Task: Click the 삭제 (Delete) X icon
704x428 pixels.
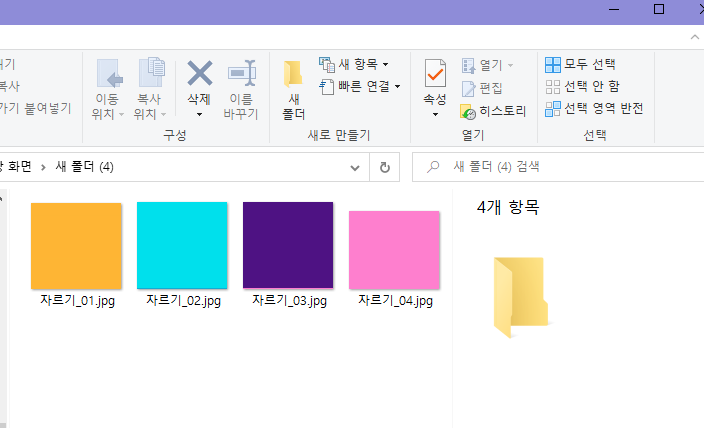Action: click(200, 73)
